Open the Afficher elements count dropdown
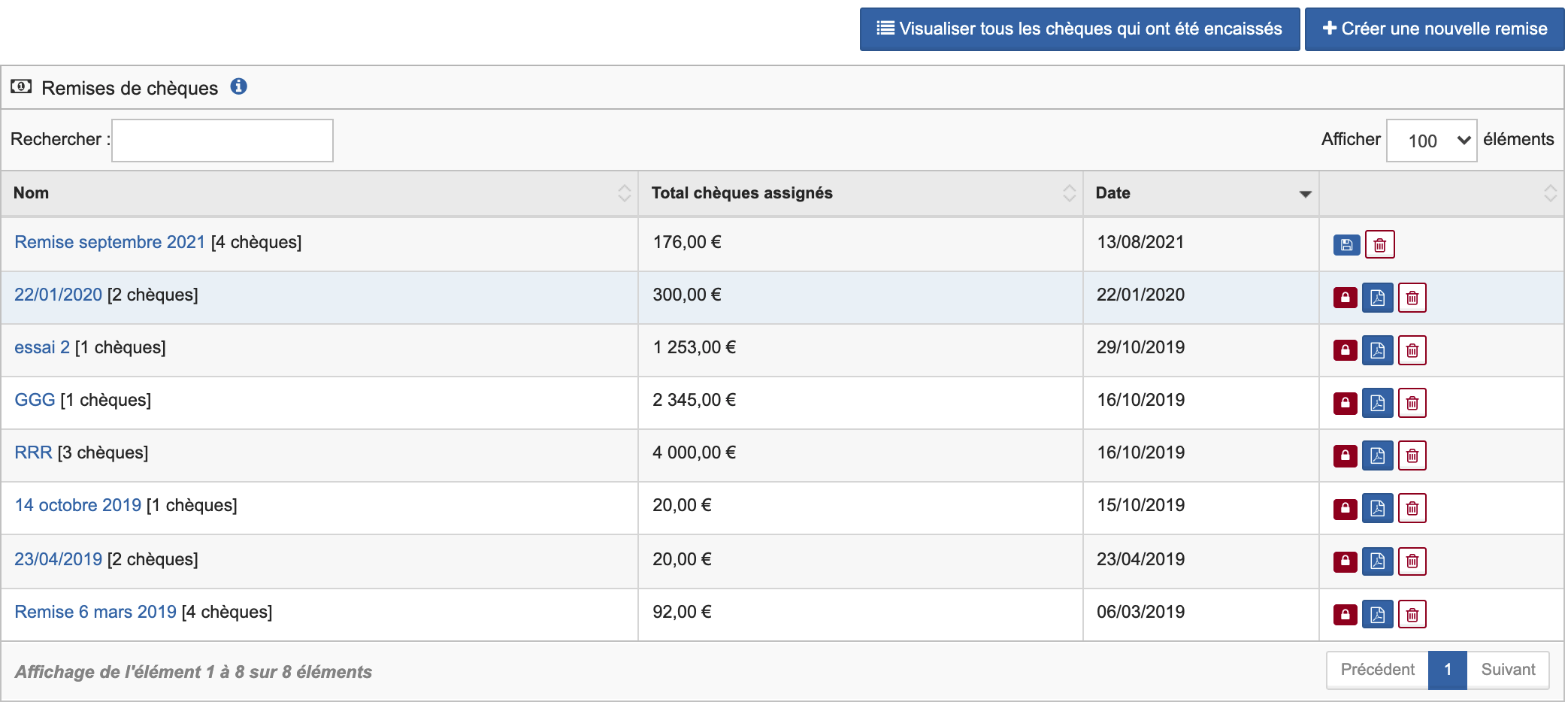Viewport: 1568px width, 702px height. pos(1430,141)
